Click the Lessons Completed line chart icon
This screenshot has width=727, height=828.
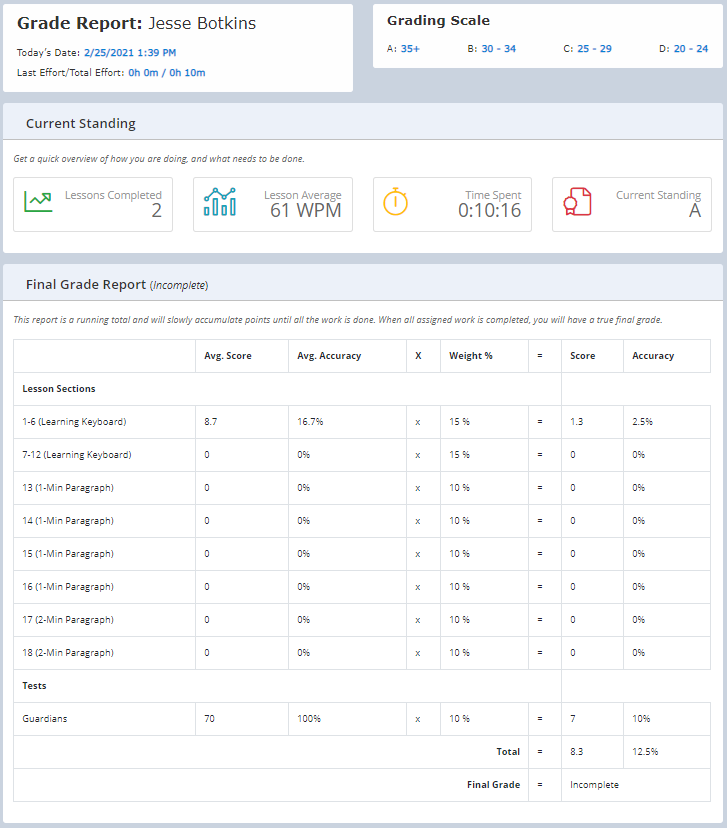(38, 202)
